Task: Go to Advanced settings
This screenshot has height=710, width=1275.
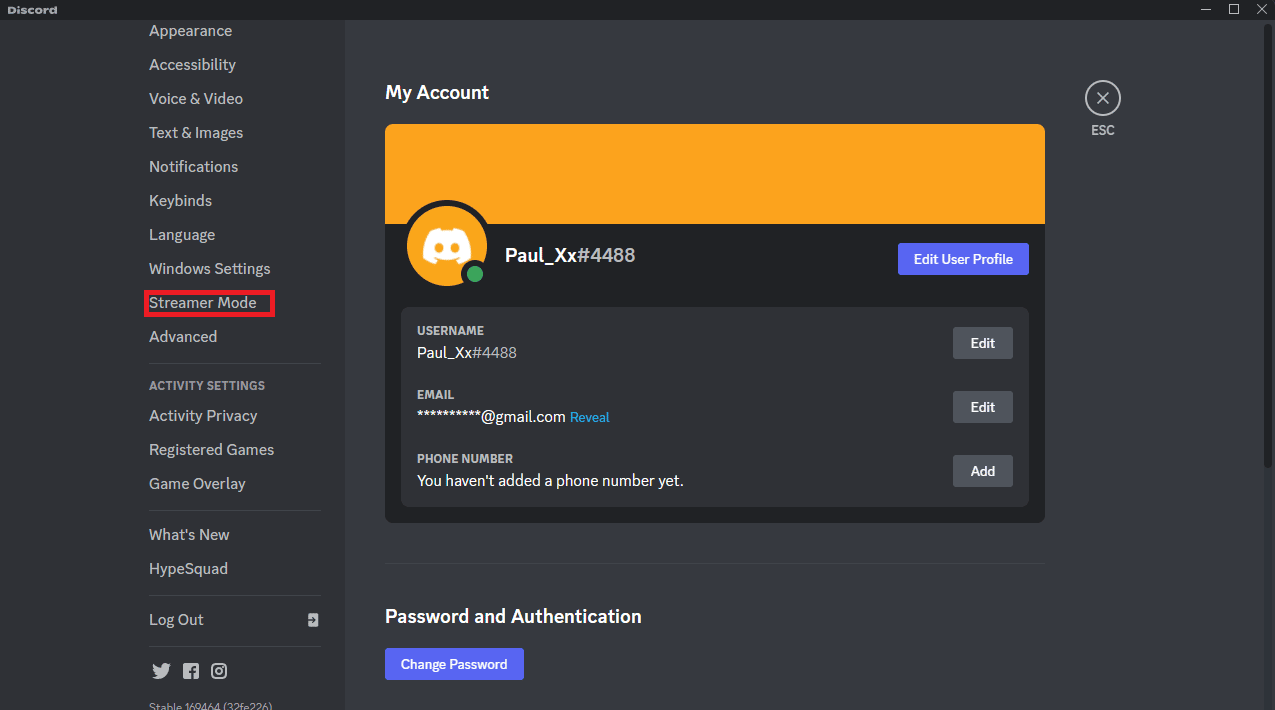Action: [183, 337]
